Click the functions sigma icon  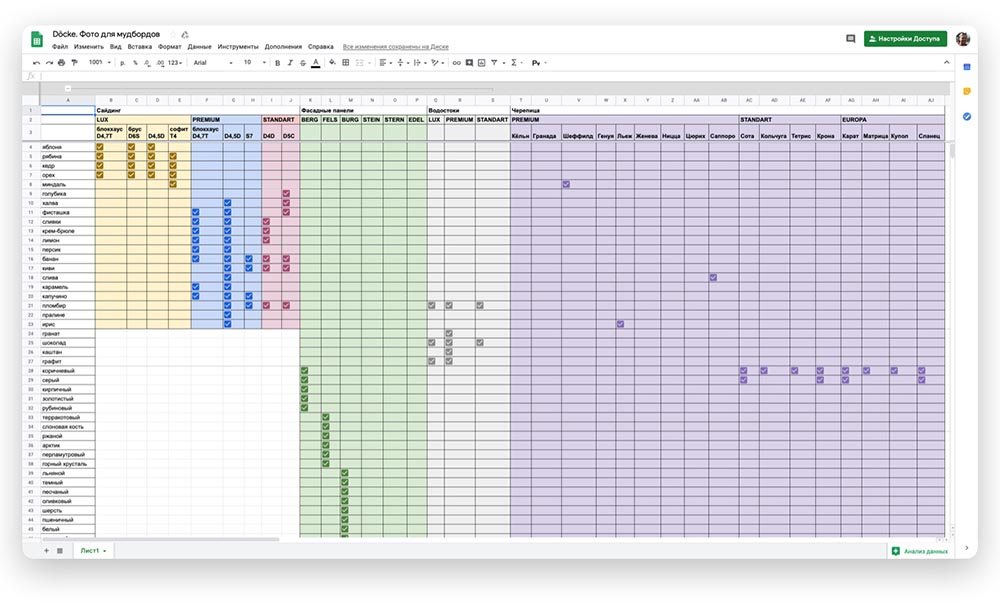(515, 62)
